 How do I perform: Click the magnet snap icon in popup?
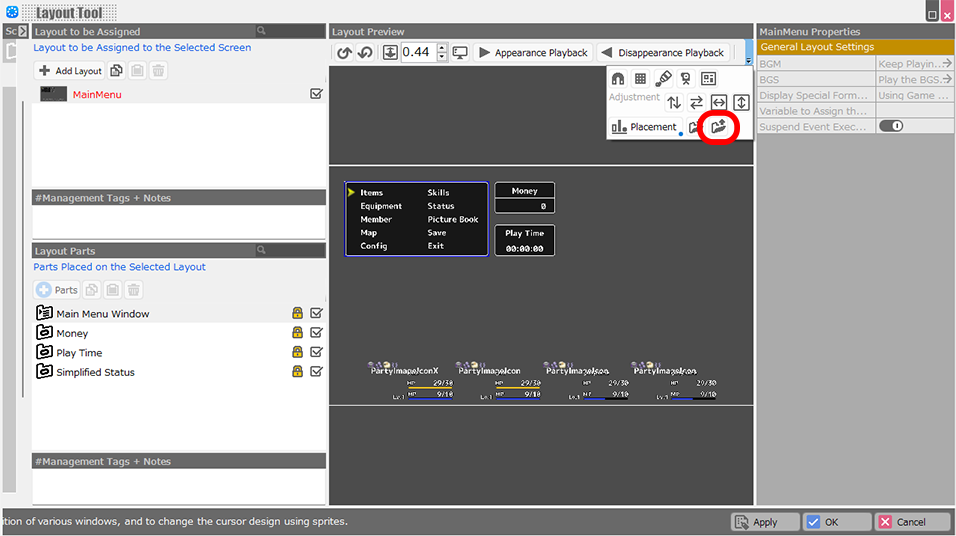618,79
